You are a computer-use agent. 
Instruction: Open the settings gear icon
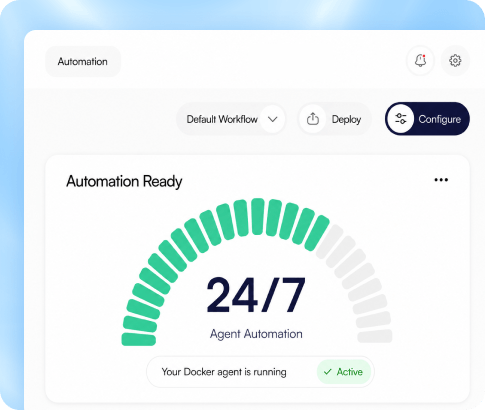[x=455, y=61]
